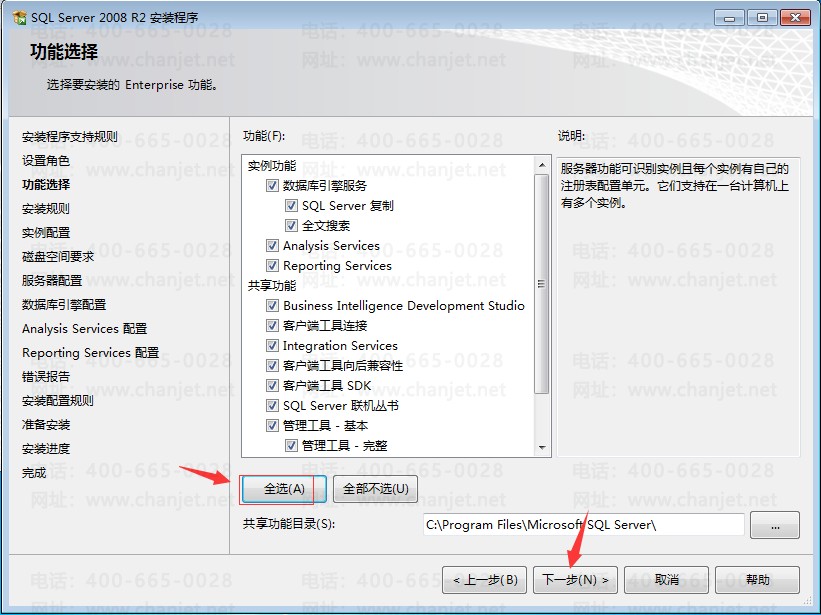
Task: Click the scroll down arrow in feature list
Action: [542, 448]
